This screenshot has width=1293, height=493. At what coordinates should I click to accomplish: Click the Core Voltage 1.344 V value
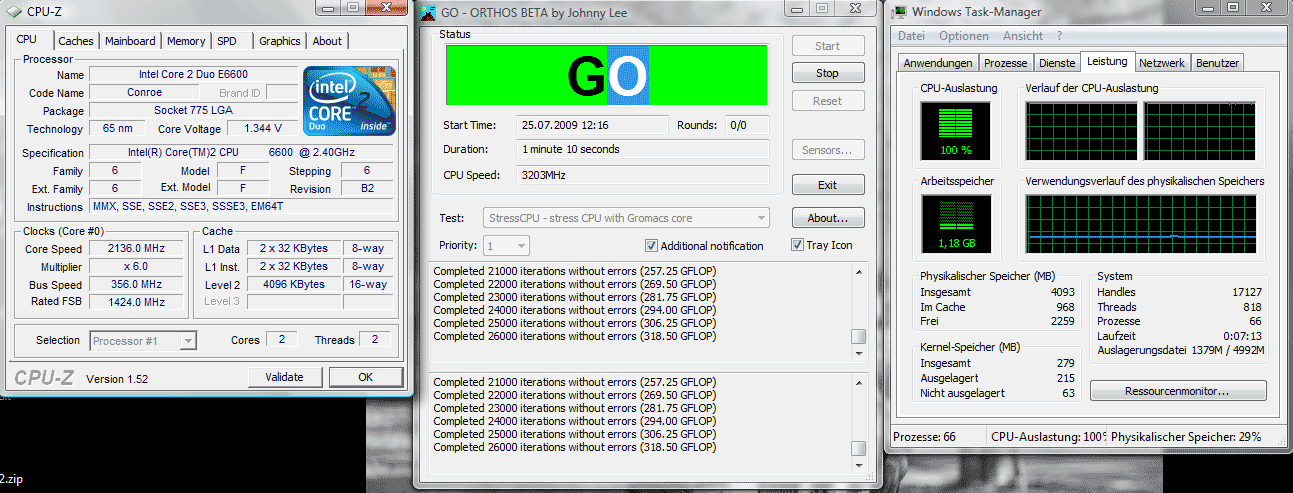263,129
